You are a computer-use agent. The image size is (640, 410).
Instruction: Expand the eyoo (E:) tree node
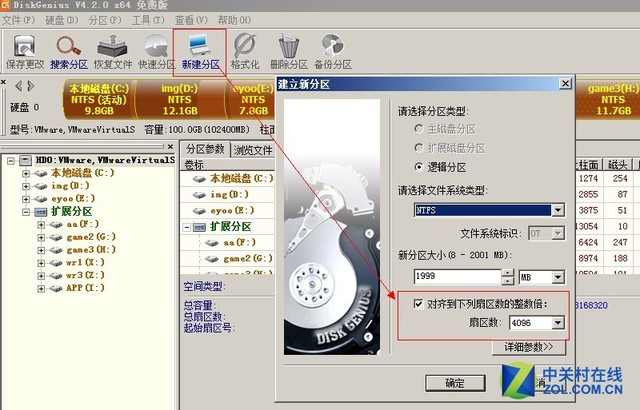coord(26,199)
